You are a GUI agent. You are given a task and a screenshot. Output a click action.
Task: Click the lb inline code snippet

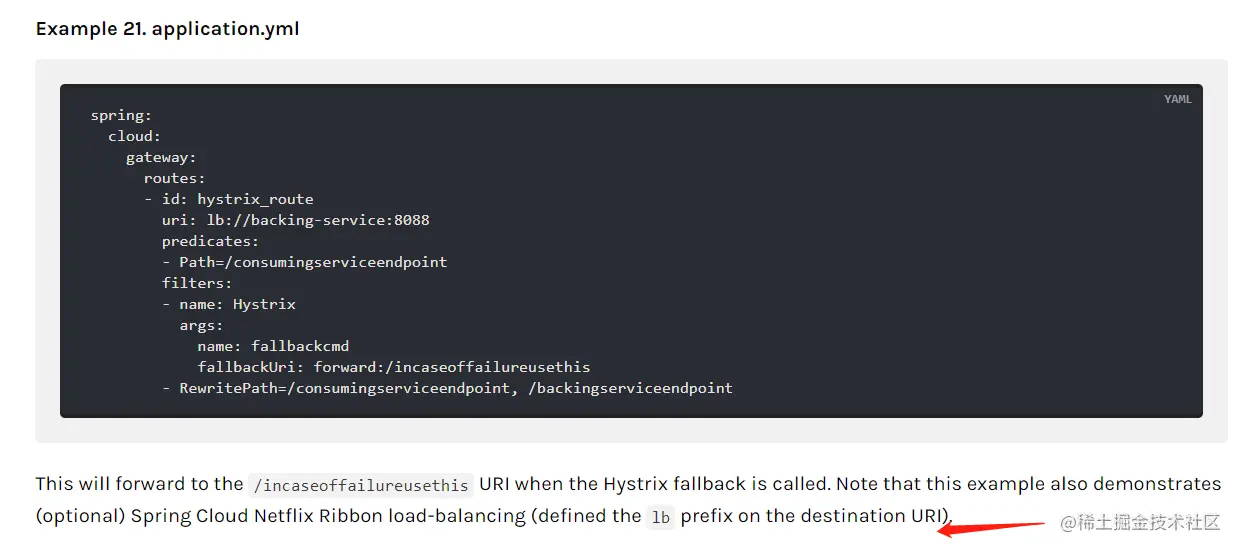click(x=660, y=517)
